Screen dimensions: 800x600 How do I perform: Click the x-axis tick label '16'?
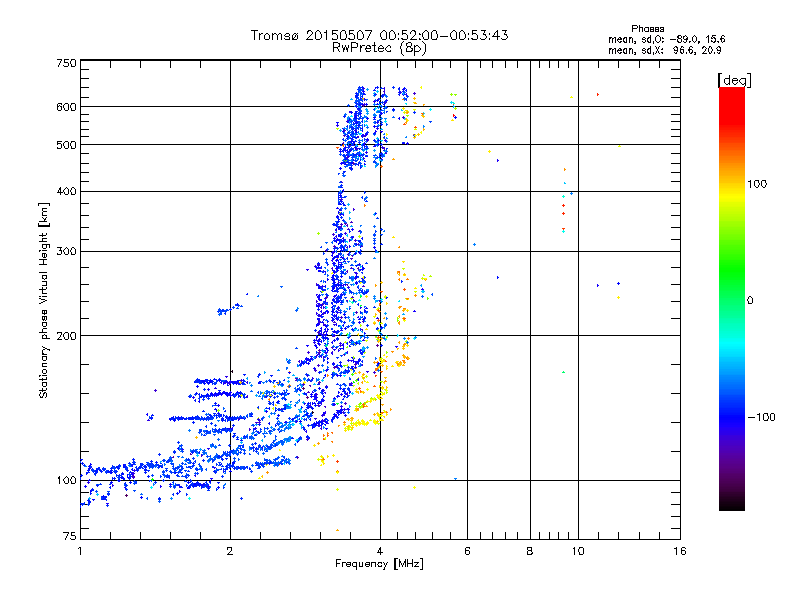pos(680,551)
